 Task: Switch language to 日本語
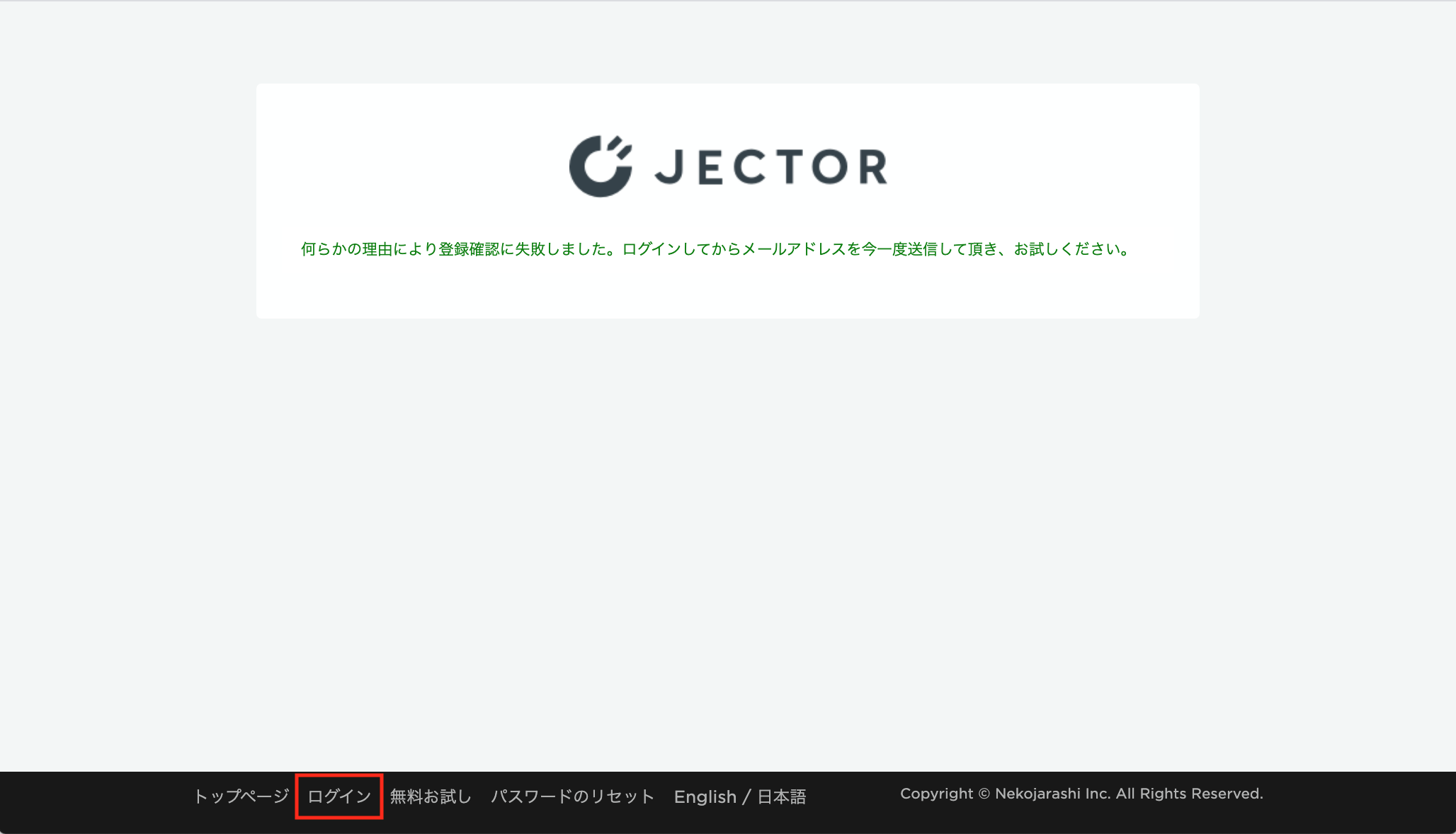coord(782,797)
